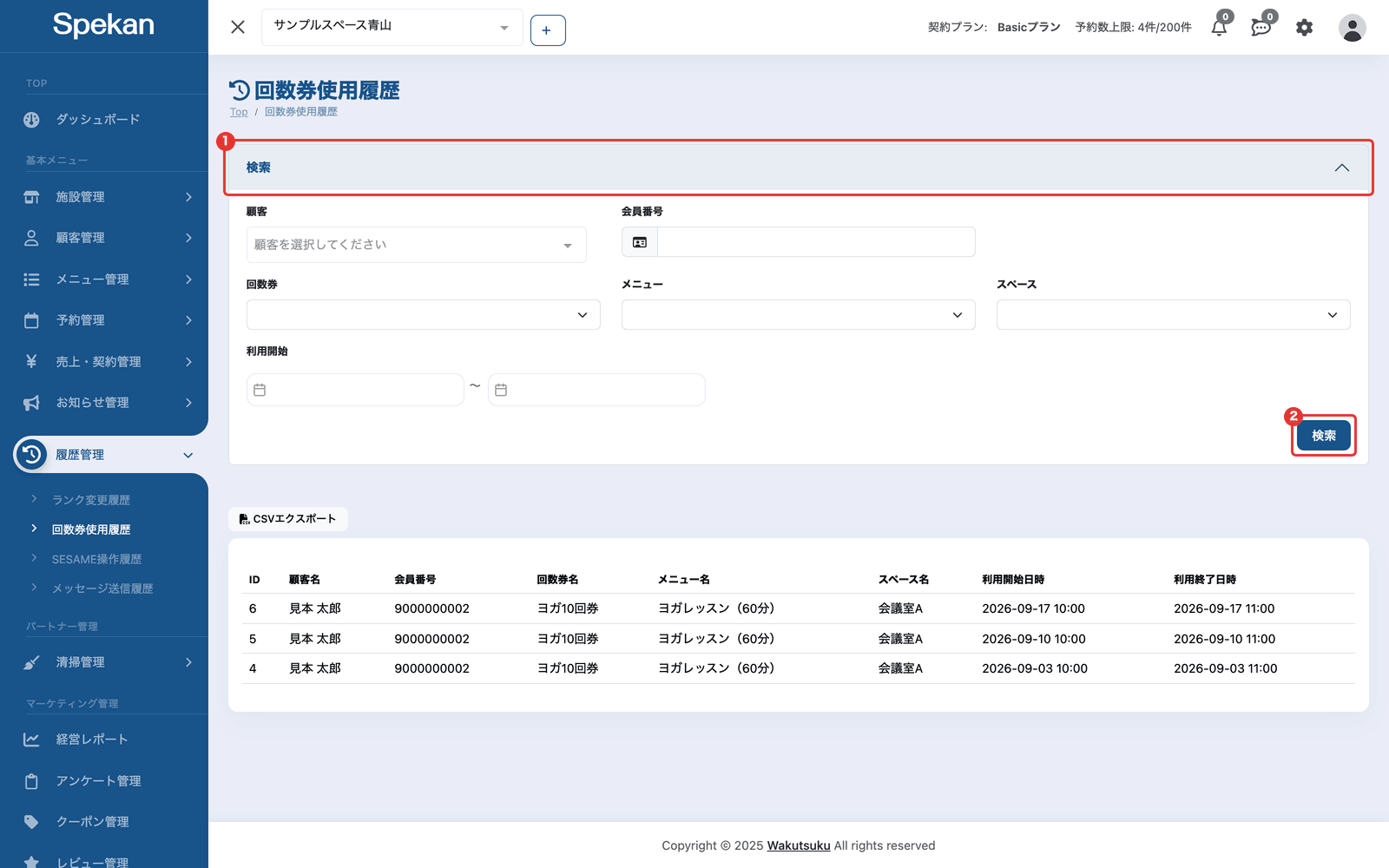Click the 売上・契約管理 yen icon

pyautogui.click(x=31, y=361)
